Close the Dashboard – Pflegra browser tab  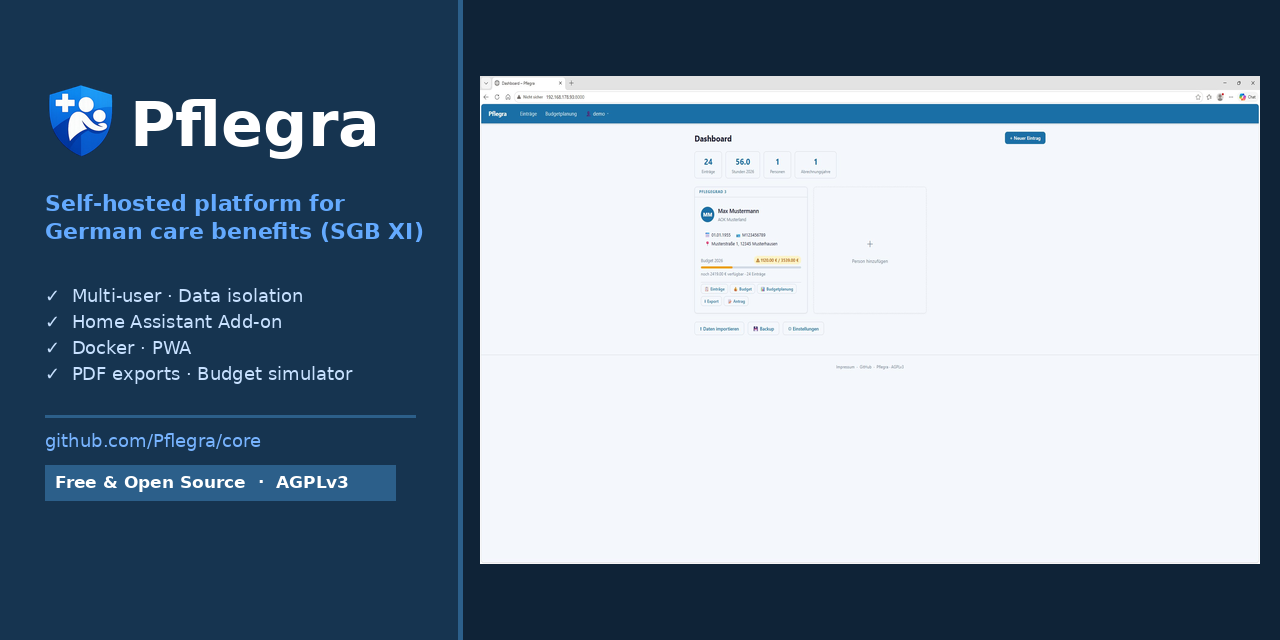tap(560, 83)
